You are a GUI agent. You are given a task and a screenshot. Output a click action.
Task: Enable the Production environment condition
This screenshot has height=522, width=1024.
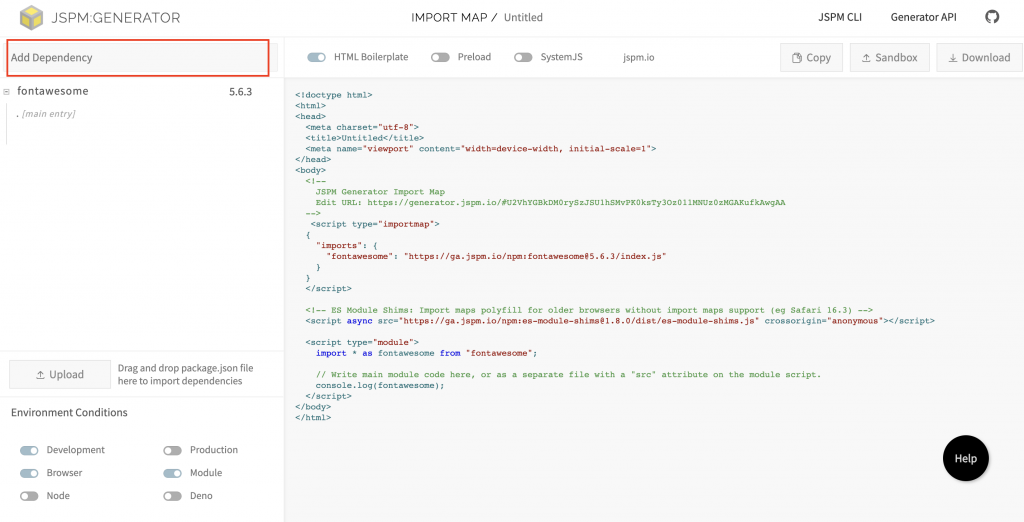pyautogui.click(x=172, y=450)
